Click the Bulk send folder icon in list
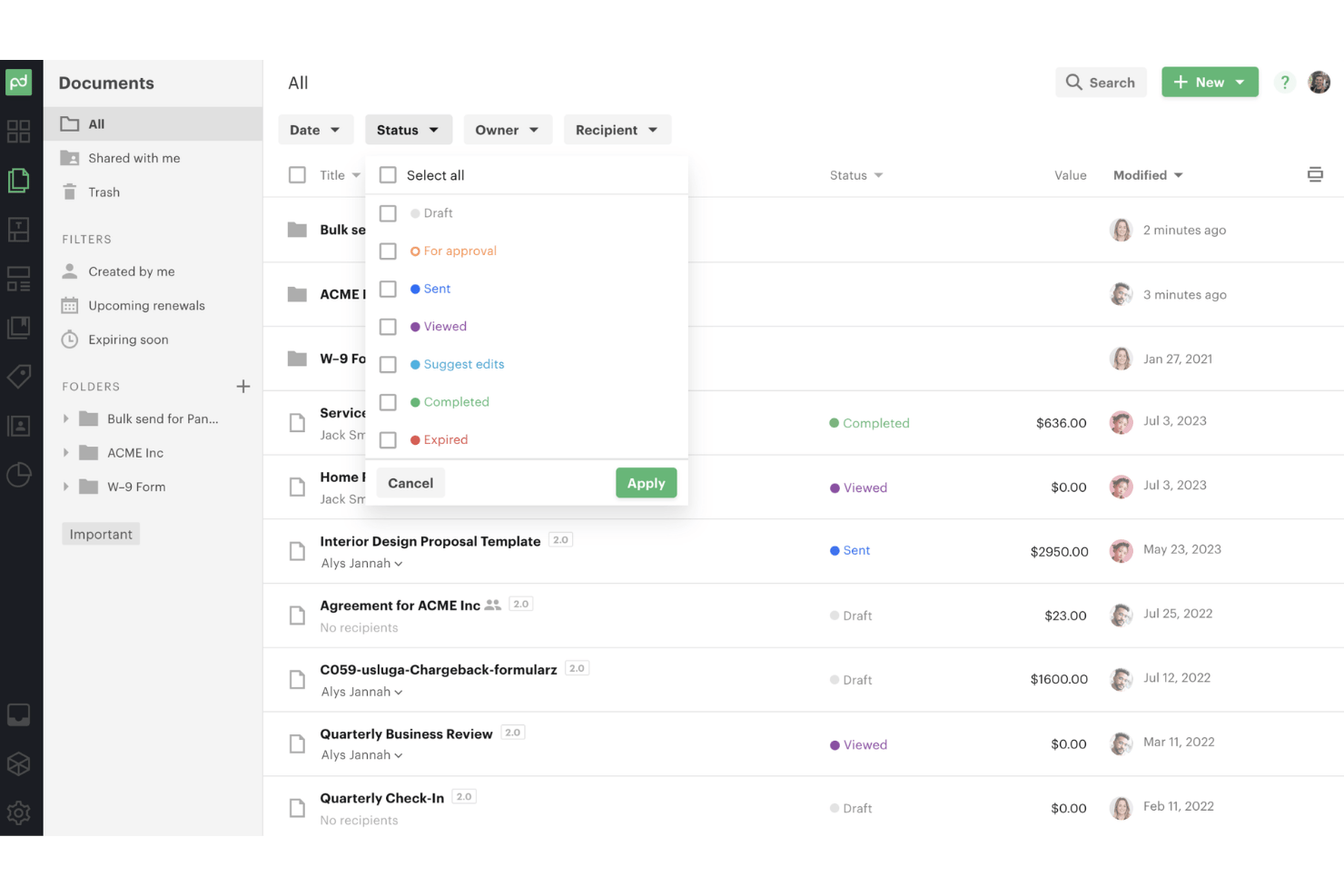1344x896 pixels. [x=297, y=230]
